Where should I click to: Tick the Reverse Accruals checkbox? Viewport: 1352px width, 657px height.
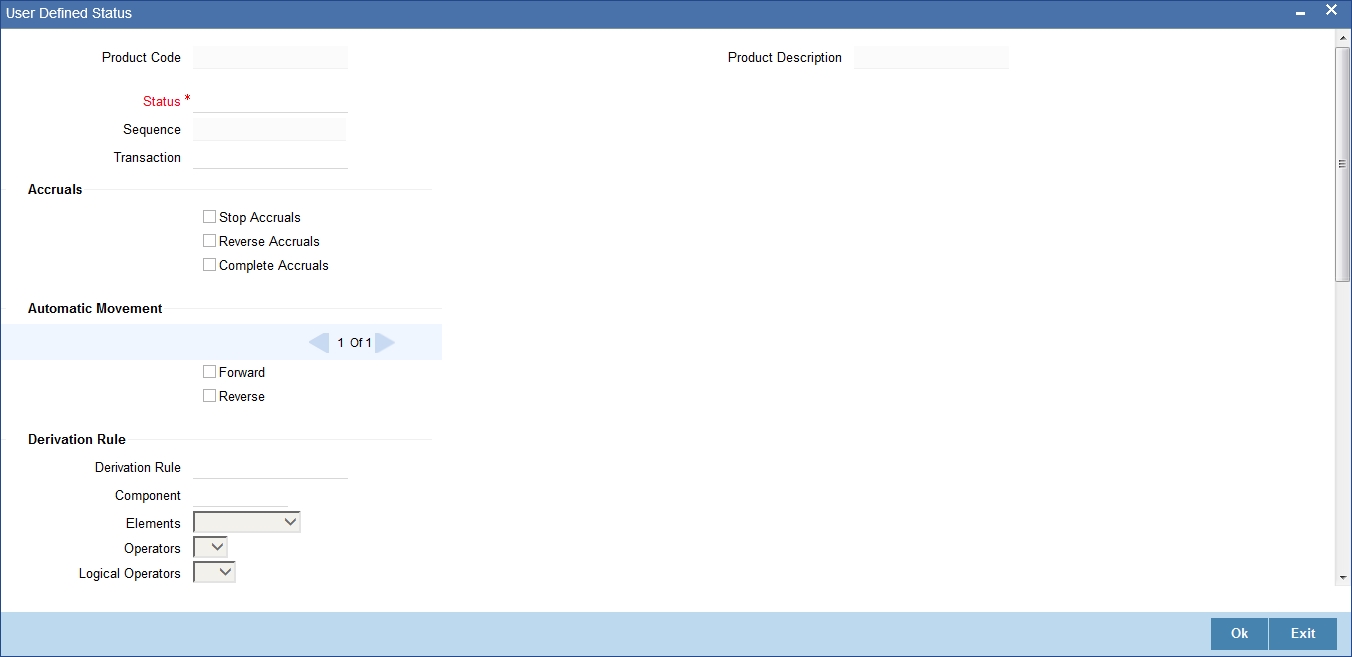point(209,240)
